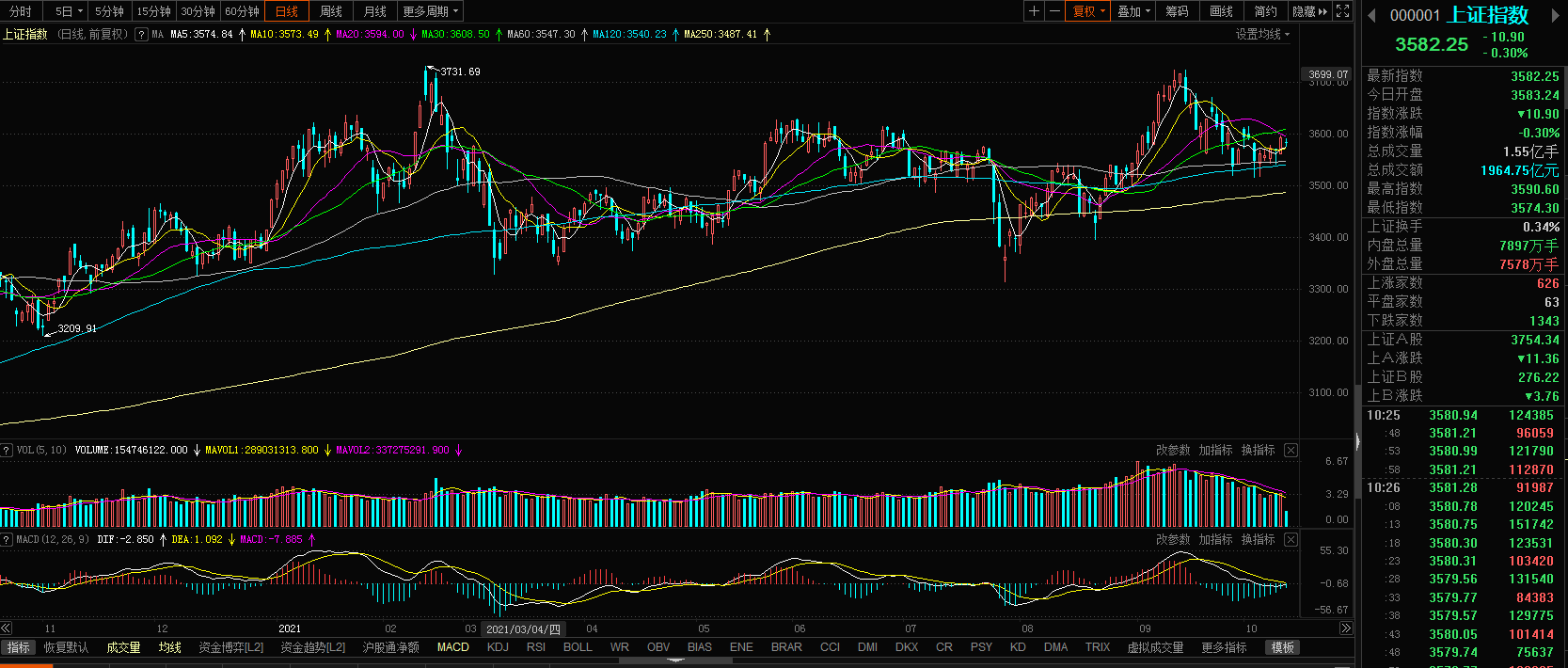Jump to latest data on timeline
1568x668 pixels.
coord(1346,628)
